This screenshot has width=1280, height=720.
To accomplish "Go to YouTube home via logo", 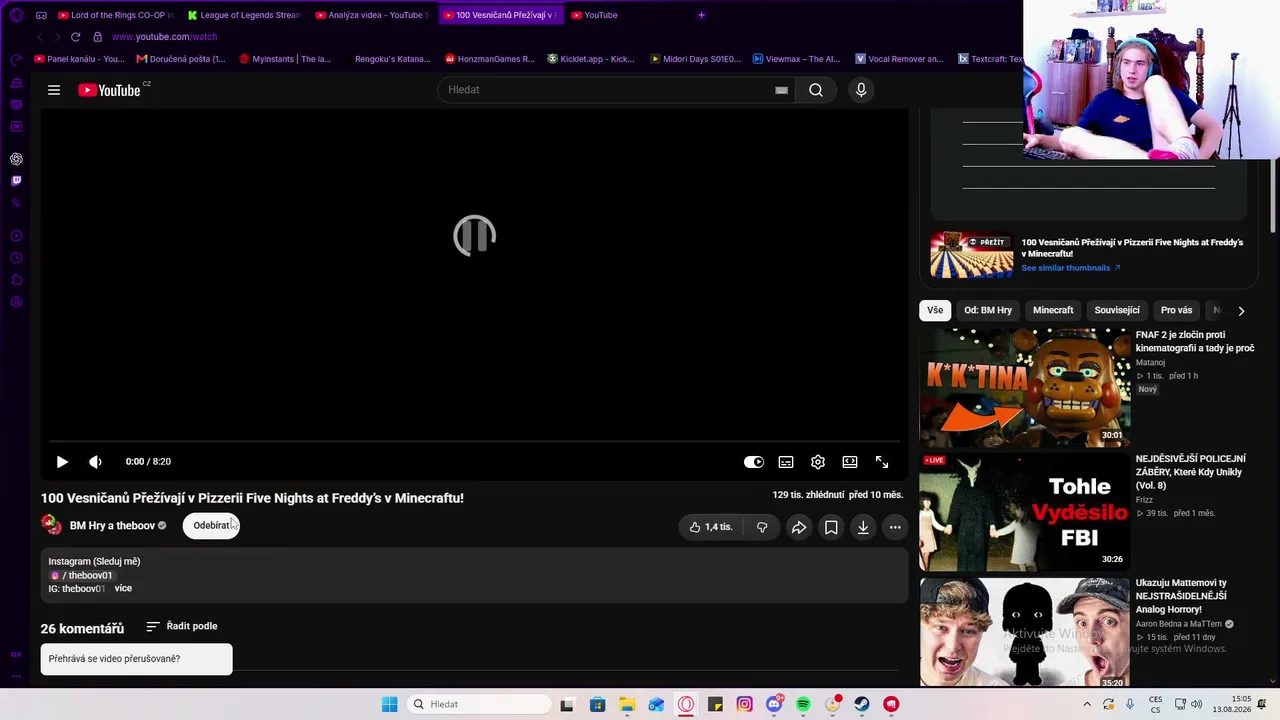I will coord(110,90).
